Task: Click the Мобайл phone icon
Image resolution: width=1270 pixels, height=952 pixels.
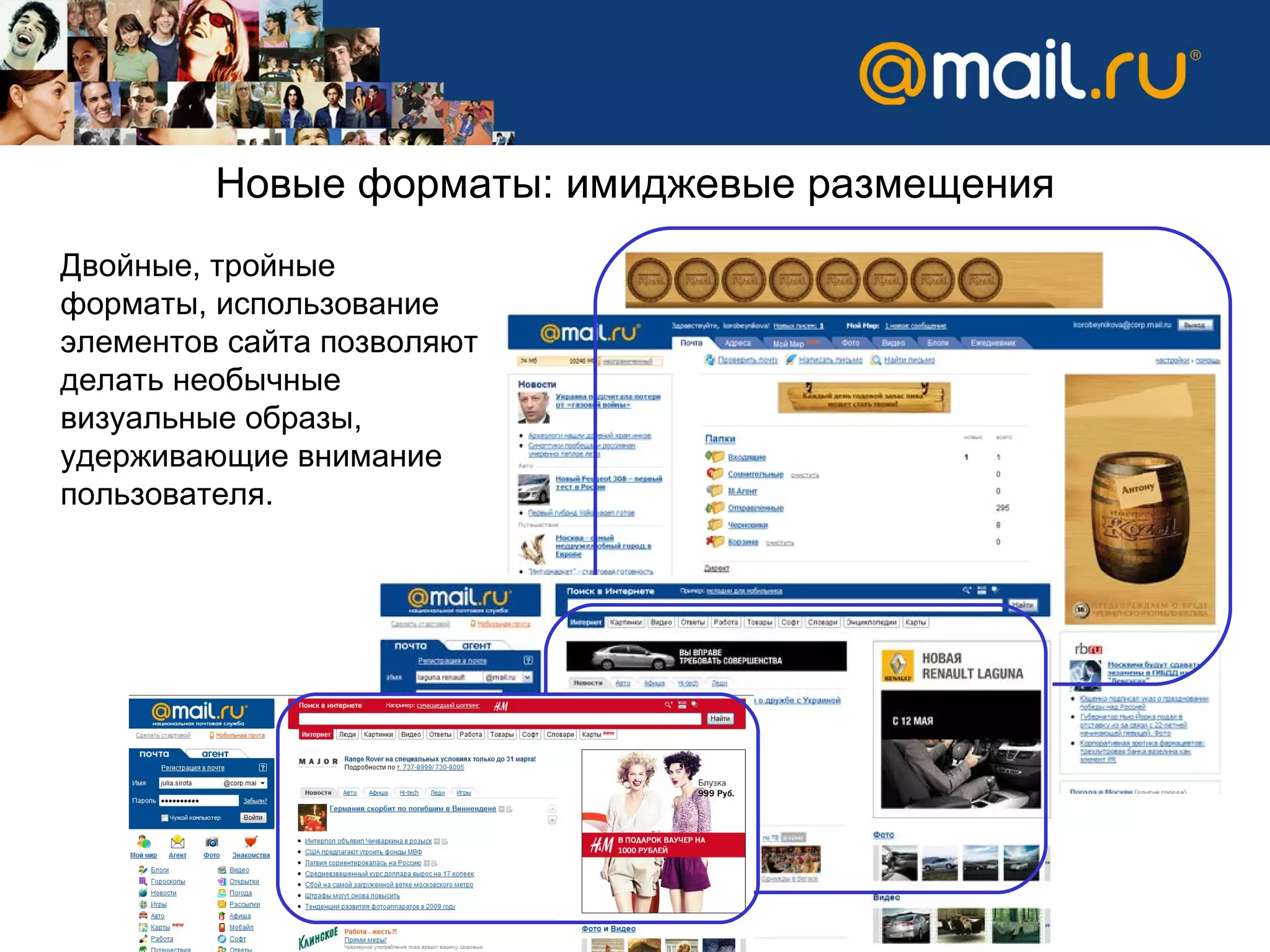Action: [222, 927]
